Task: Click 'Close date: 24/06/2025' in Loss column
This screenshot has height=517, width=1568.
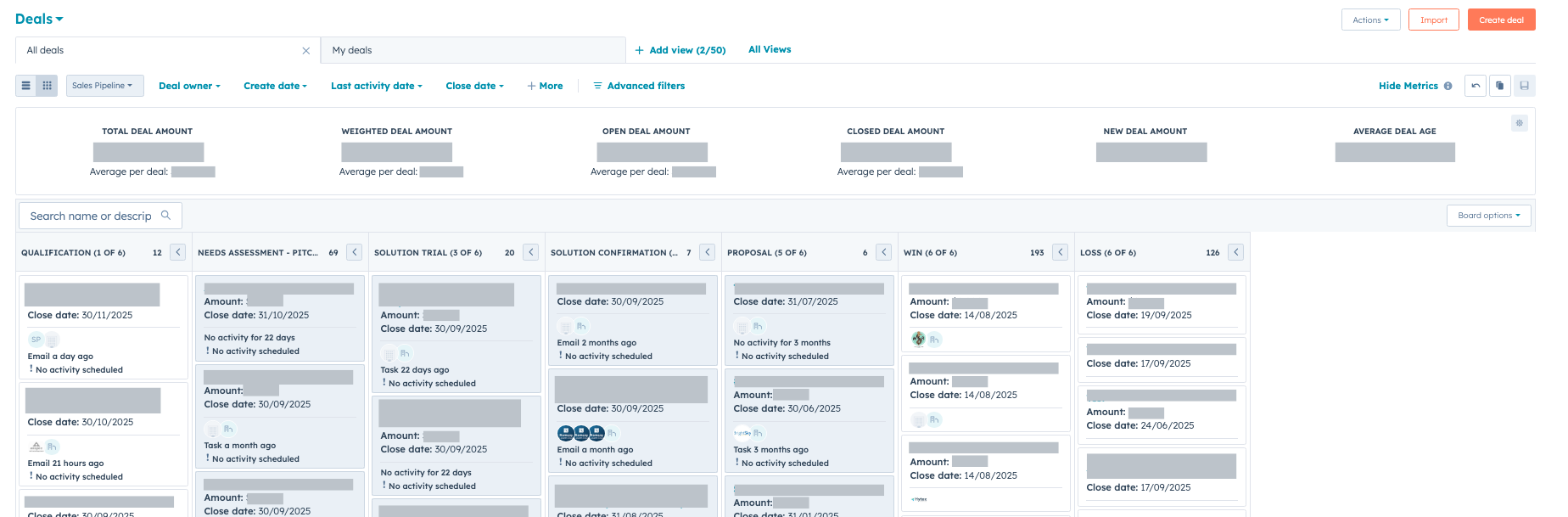Action: click(1140, 426)
